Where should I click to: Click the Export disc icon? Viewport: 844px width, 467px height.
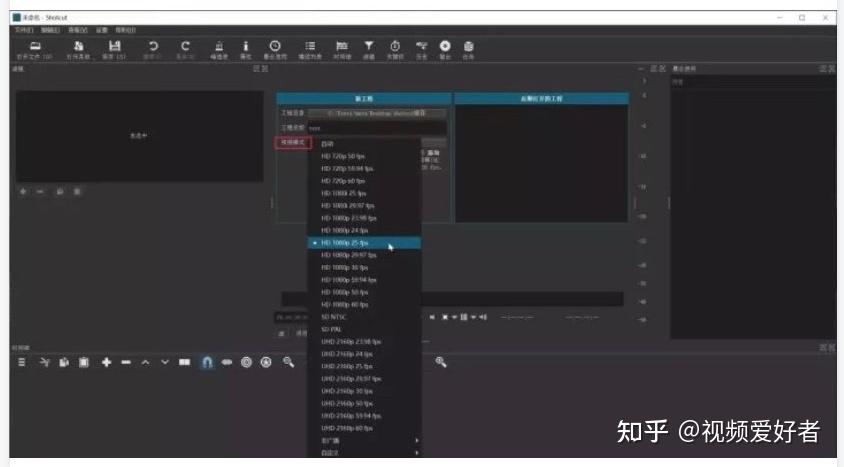click(445, 46)
